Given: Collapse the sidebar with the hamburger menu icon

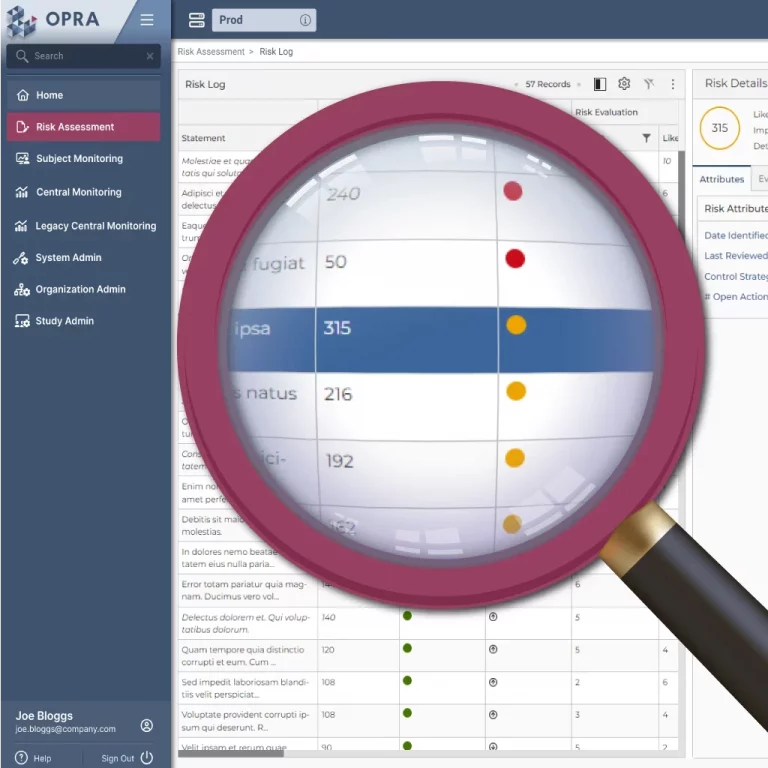Looking at the screenshot, I should (147, 20).
